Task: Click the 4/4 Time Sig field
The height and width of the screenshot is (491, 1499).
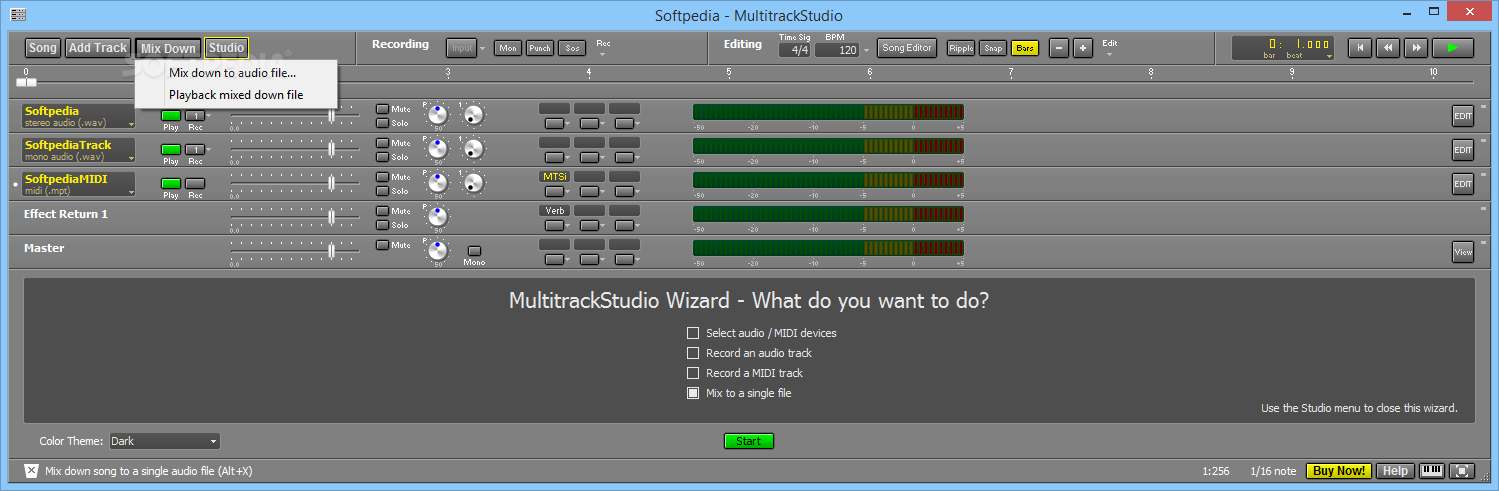Action: (x=796, y=50)
